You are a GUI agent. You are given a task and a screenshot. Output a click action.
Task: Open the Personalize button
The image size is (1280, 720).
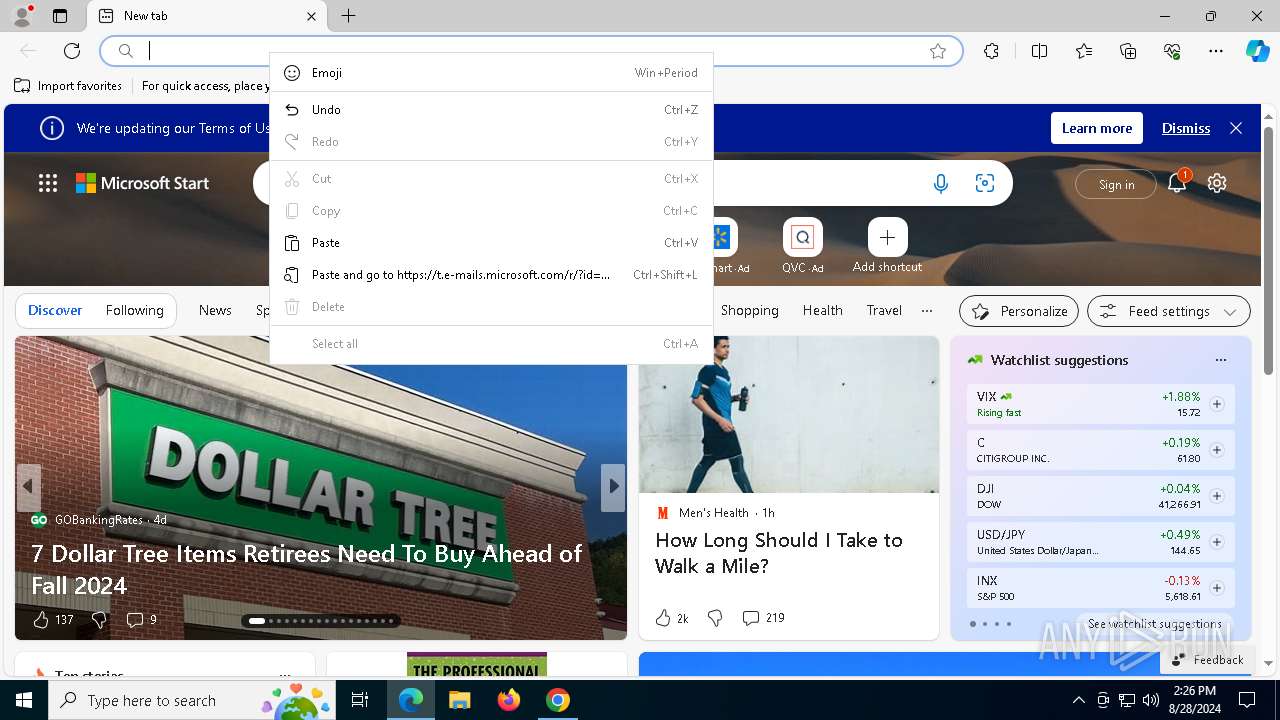pos(1019,311)
